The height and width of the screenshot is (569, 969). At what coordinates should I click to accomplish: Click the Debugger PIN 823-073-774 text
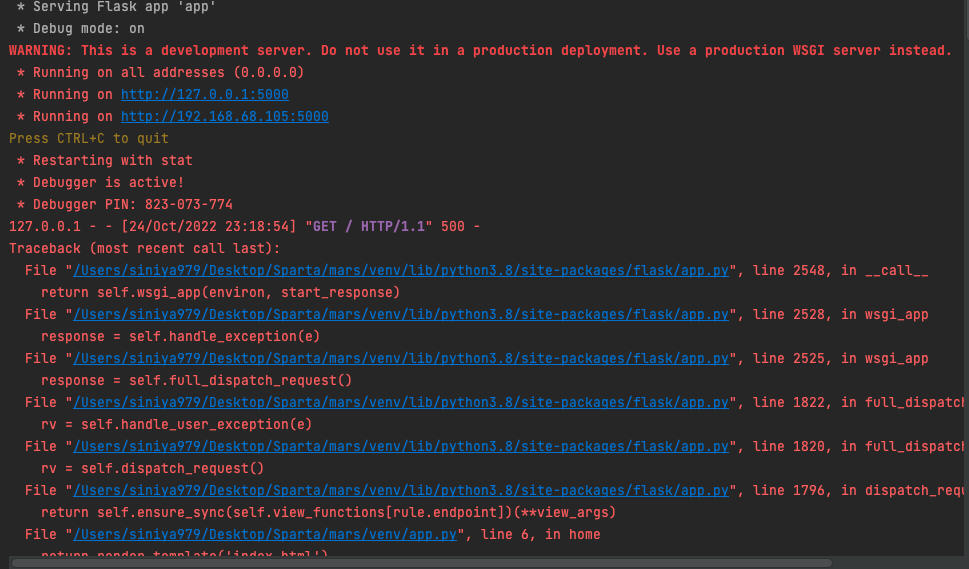133,204
